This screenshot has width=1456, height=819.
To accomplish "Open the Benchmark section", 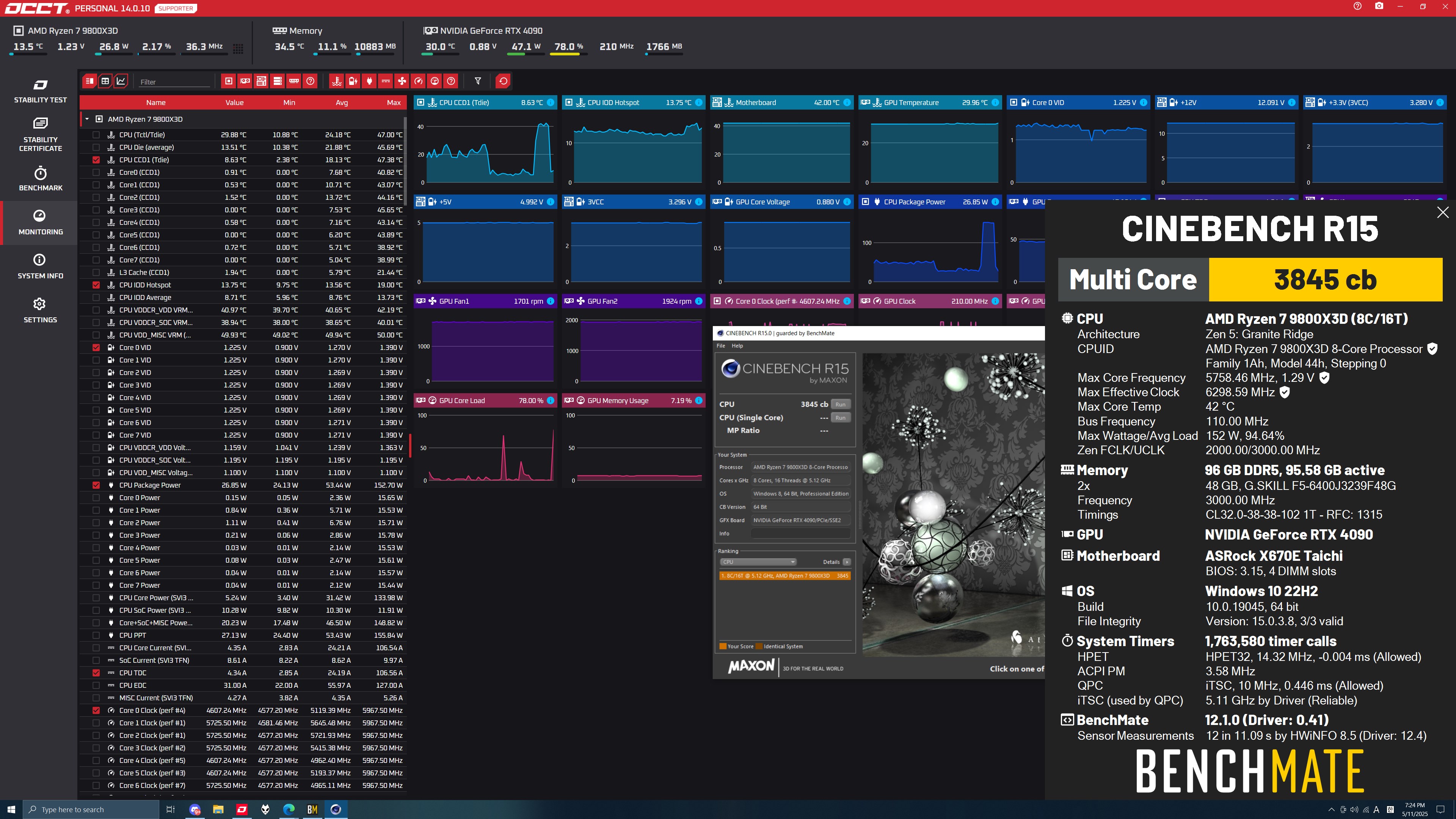I will tap(40, 179).
